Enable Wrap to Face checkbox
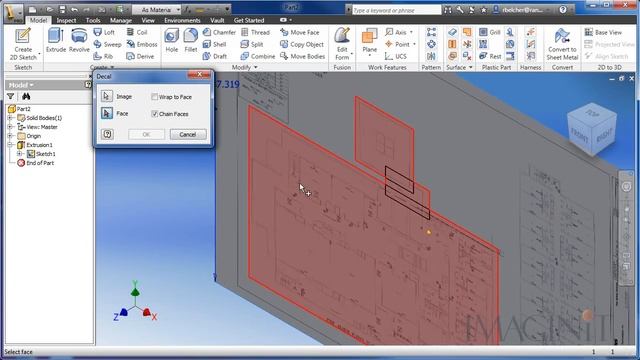 (x=154, y=97)
